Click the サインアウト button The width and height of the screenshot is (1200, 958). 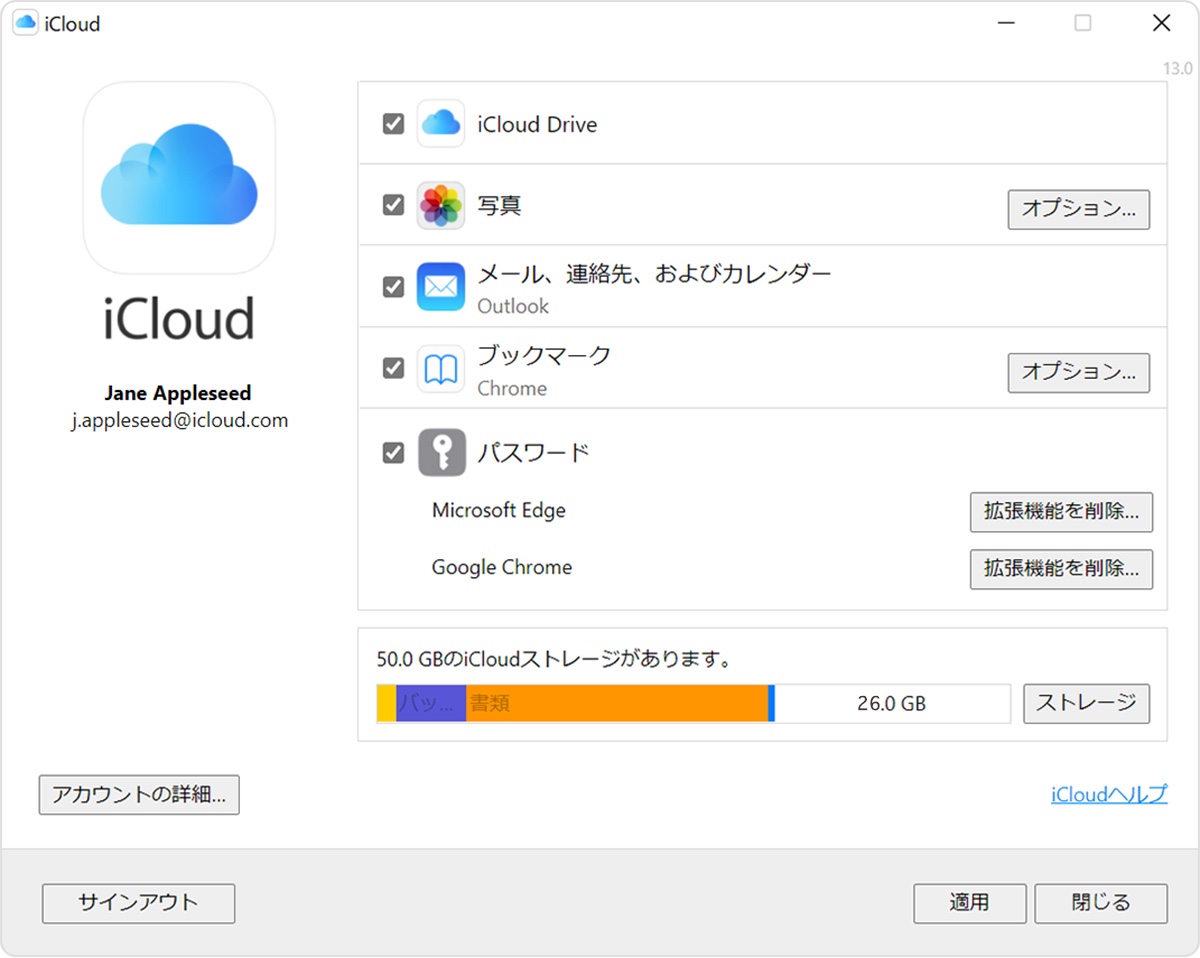(x=138, y=903)
